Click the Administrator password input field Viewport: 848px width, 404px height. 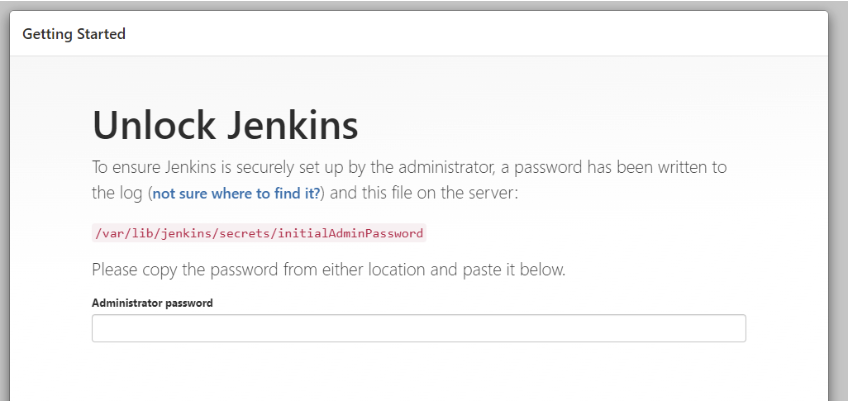[x=419, y=328]
